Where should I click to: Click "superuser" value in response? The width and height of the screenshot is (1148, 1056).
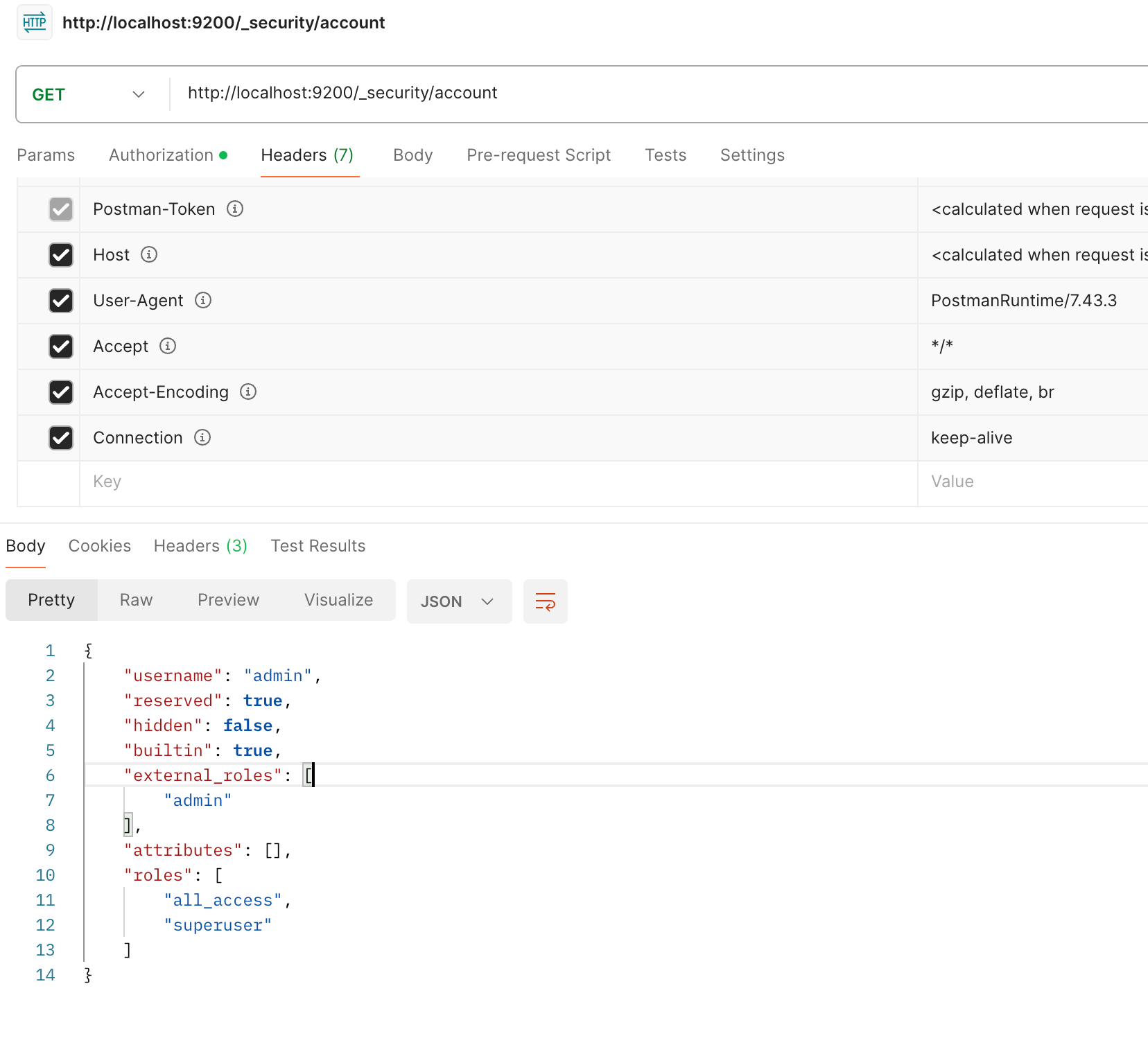point(218,925)
